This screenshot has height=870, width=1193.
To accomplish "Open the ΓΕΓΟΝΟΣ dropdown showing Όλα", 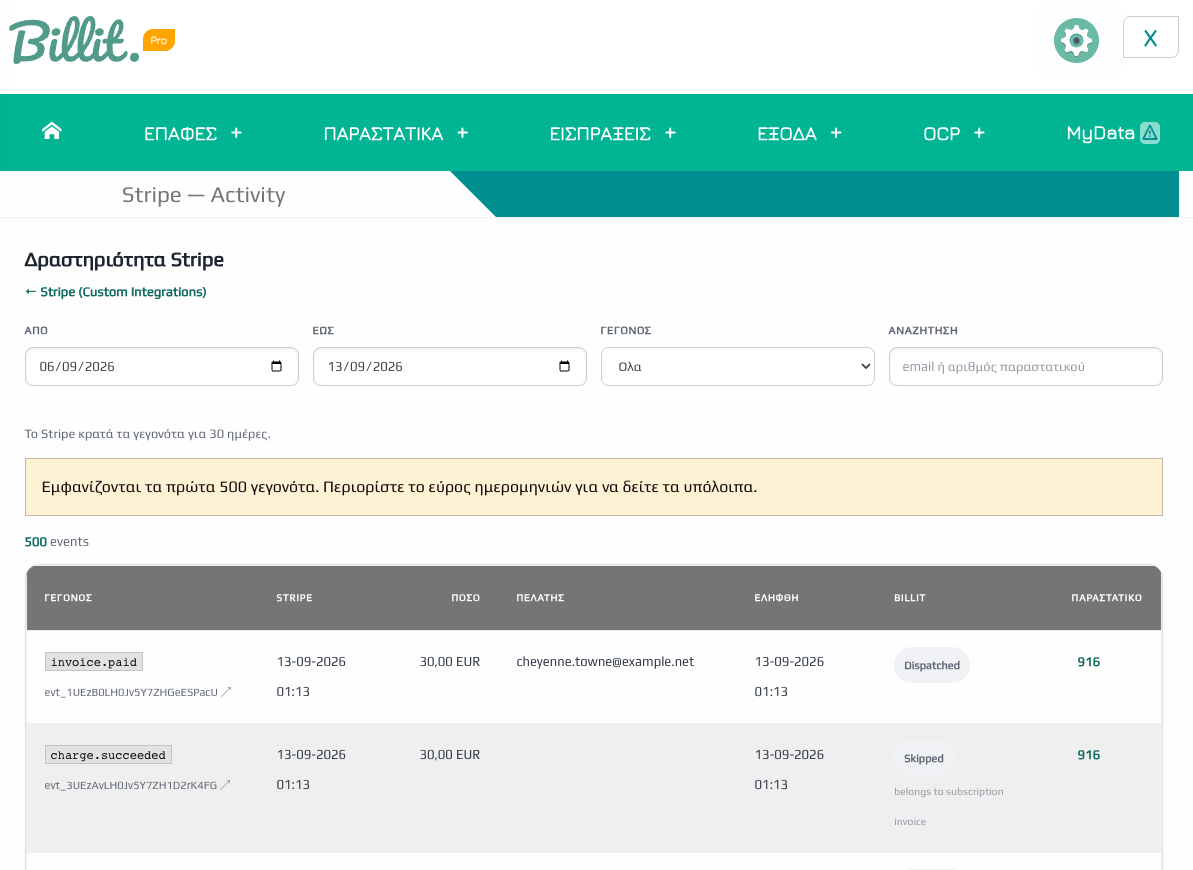I will click(x=737, y=367).
